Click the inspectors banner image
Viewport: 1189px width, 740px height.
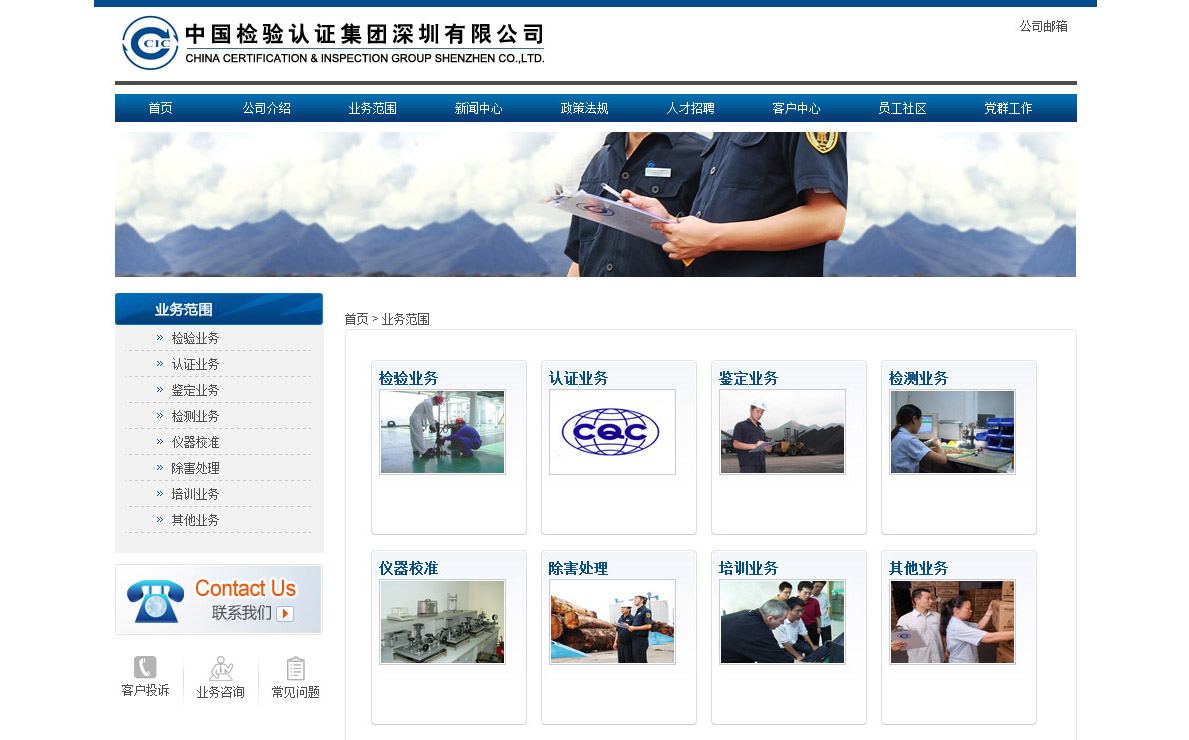pyautogui.click(x=595, y=205)
